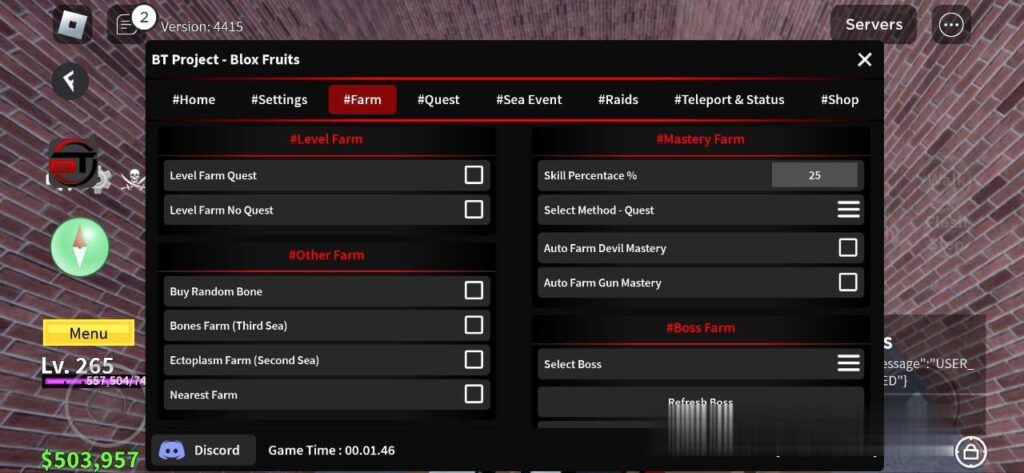This screenshot has width=1024, height=473.
Task: Click the back arrow circle icon
Action: click(x=70, y=80)
